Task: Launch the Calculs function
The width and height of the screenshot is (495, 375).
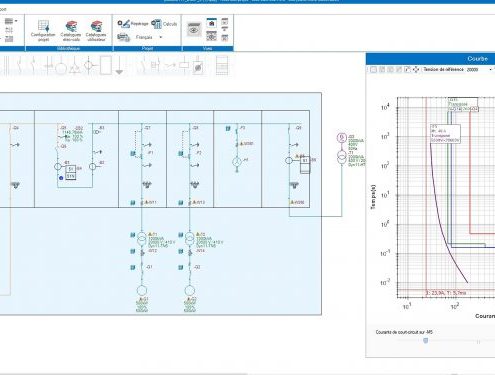Action: [164, 24]
